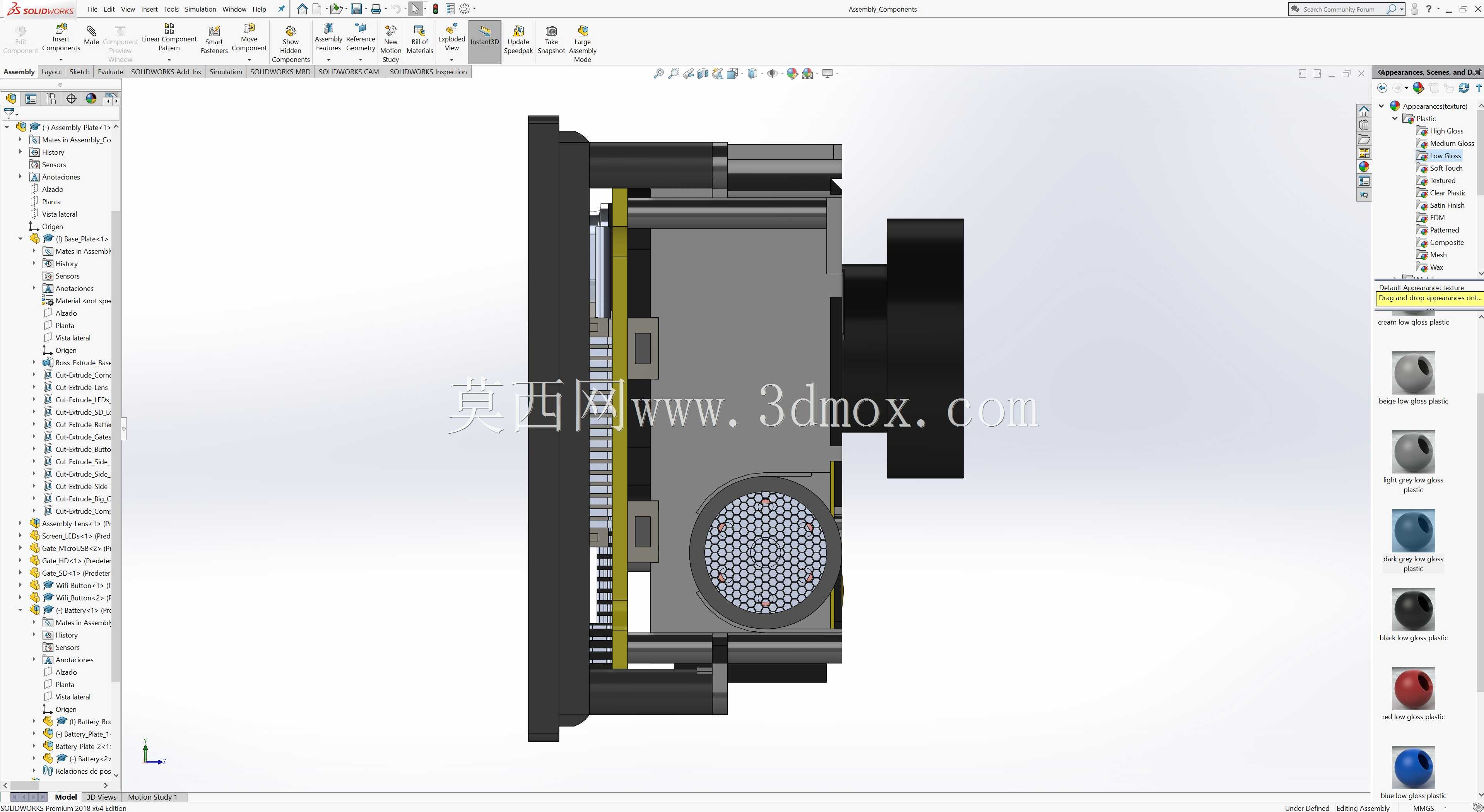Select dark grey low gloss plastic swatch

tap(1413, 530)
